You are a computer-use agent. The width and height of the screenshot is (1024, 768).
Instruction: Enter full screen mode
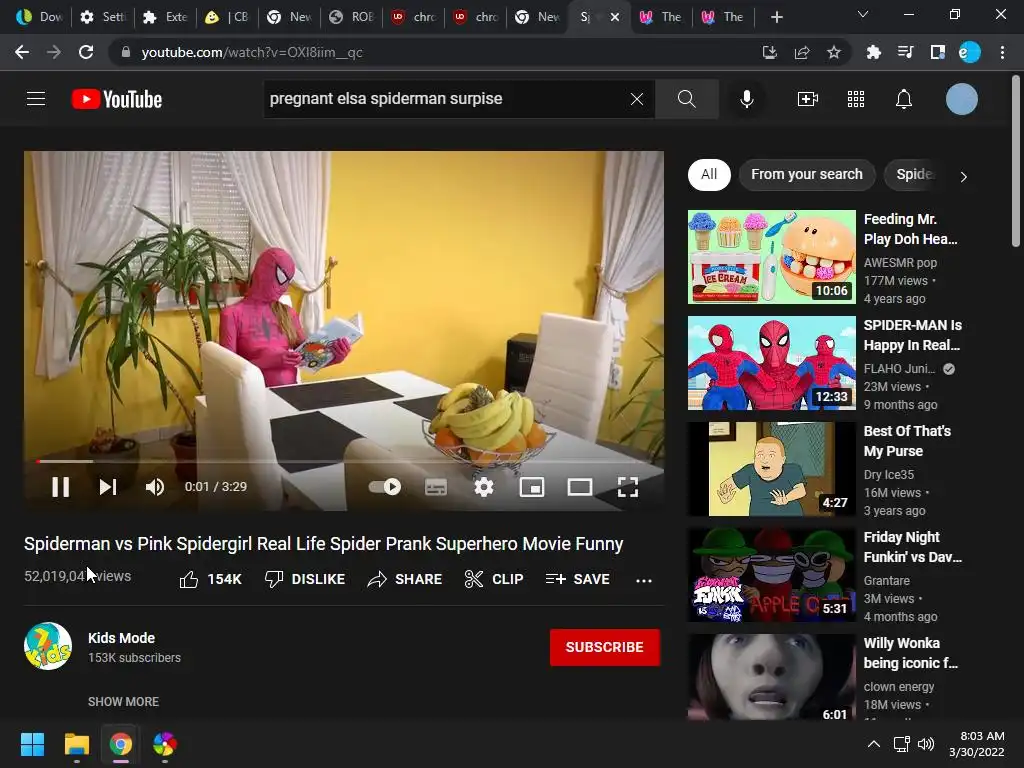click(x=628, y=487)
